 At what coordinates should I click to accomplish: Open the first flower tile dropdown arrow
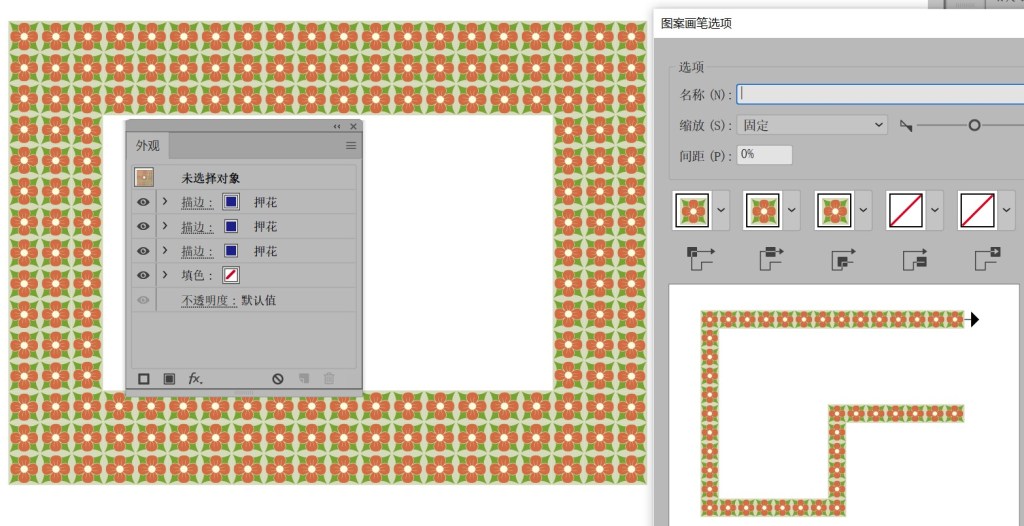721,211
